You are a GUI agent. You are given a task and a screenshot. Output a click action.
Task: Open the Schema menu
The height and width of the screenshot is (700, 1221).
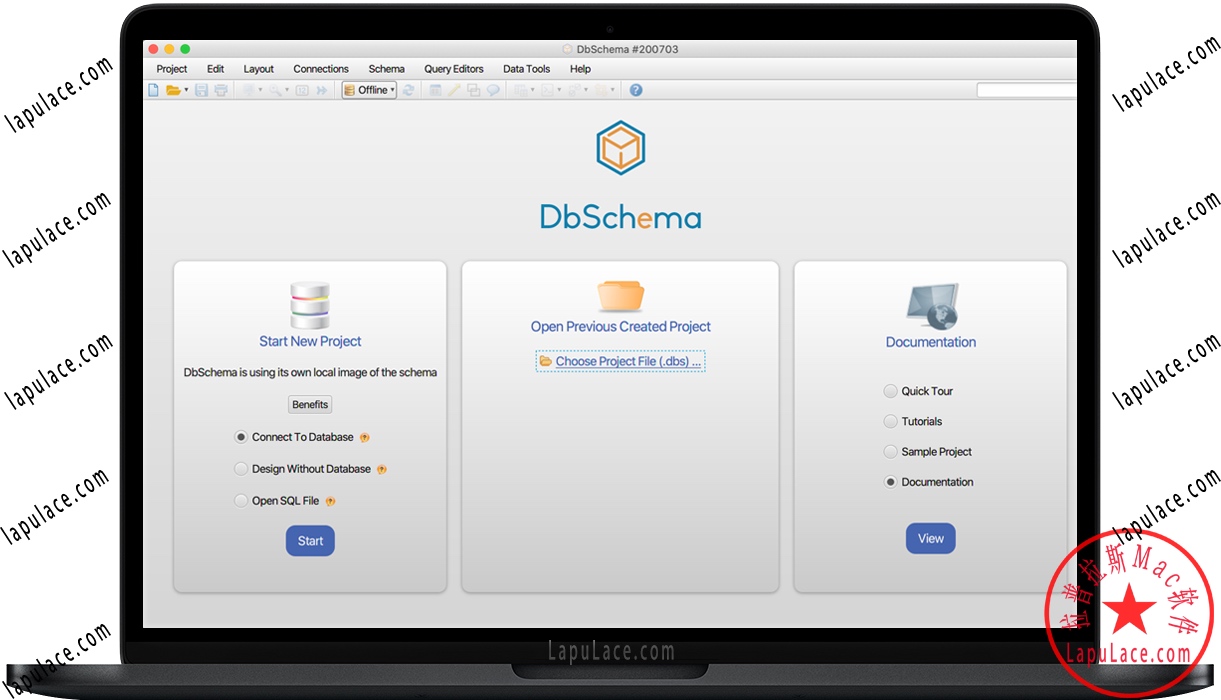coord(386,69)
